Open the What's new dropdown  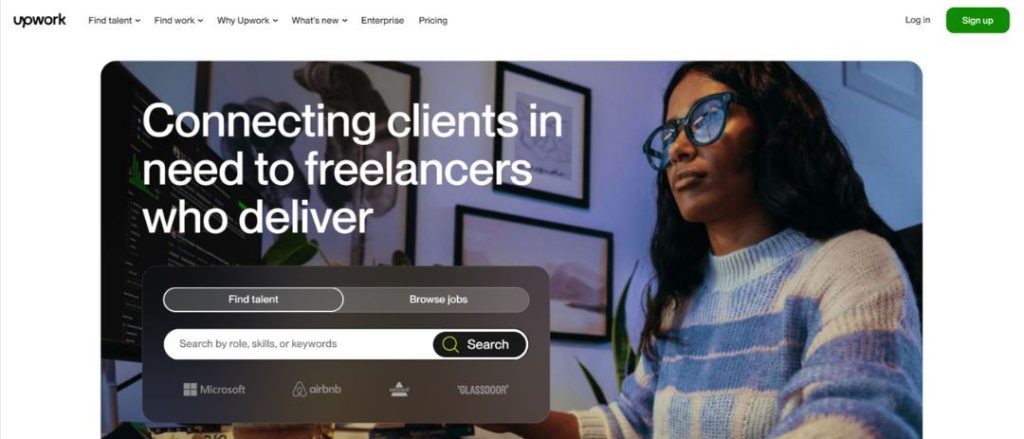(319, 20)
